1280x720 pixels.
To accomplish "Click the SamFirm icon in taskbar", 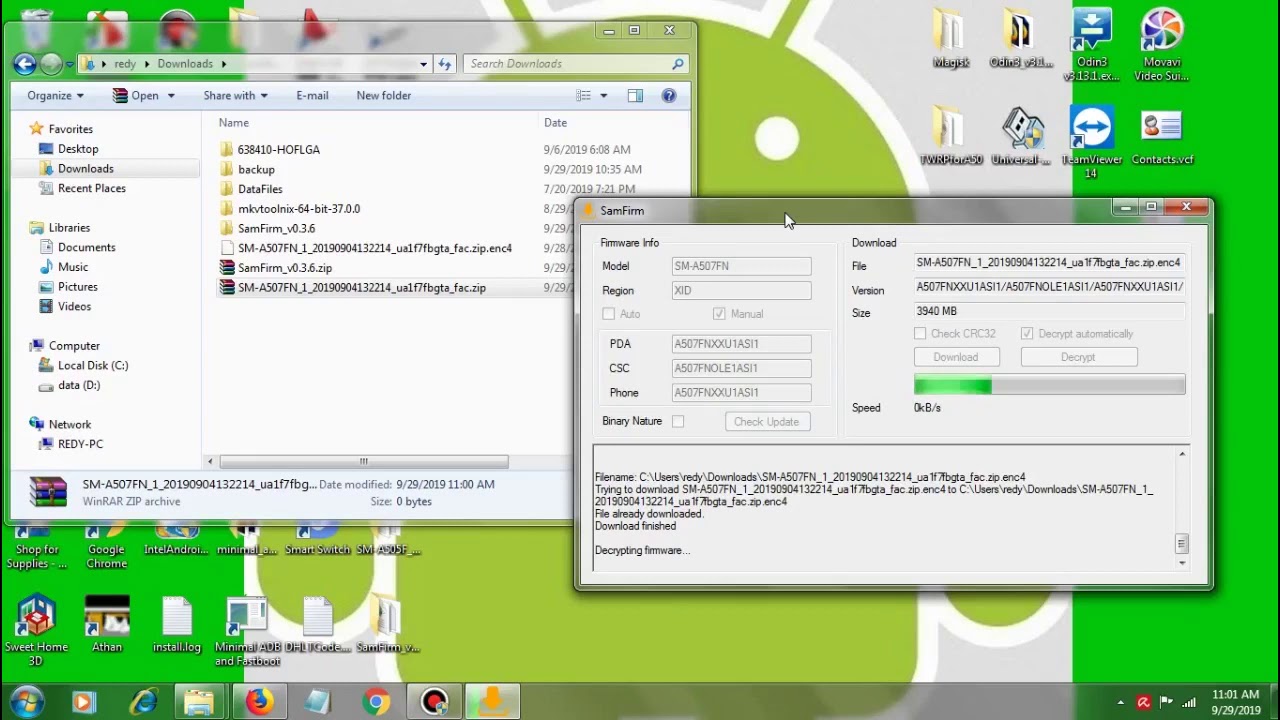I will 492,702.
